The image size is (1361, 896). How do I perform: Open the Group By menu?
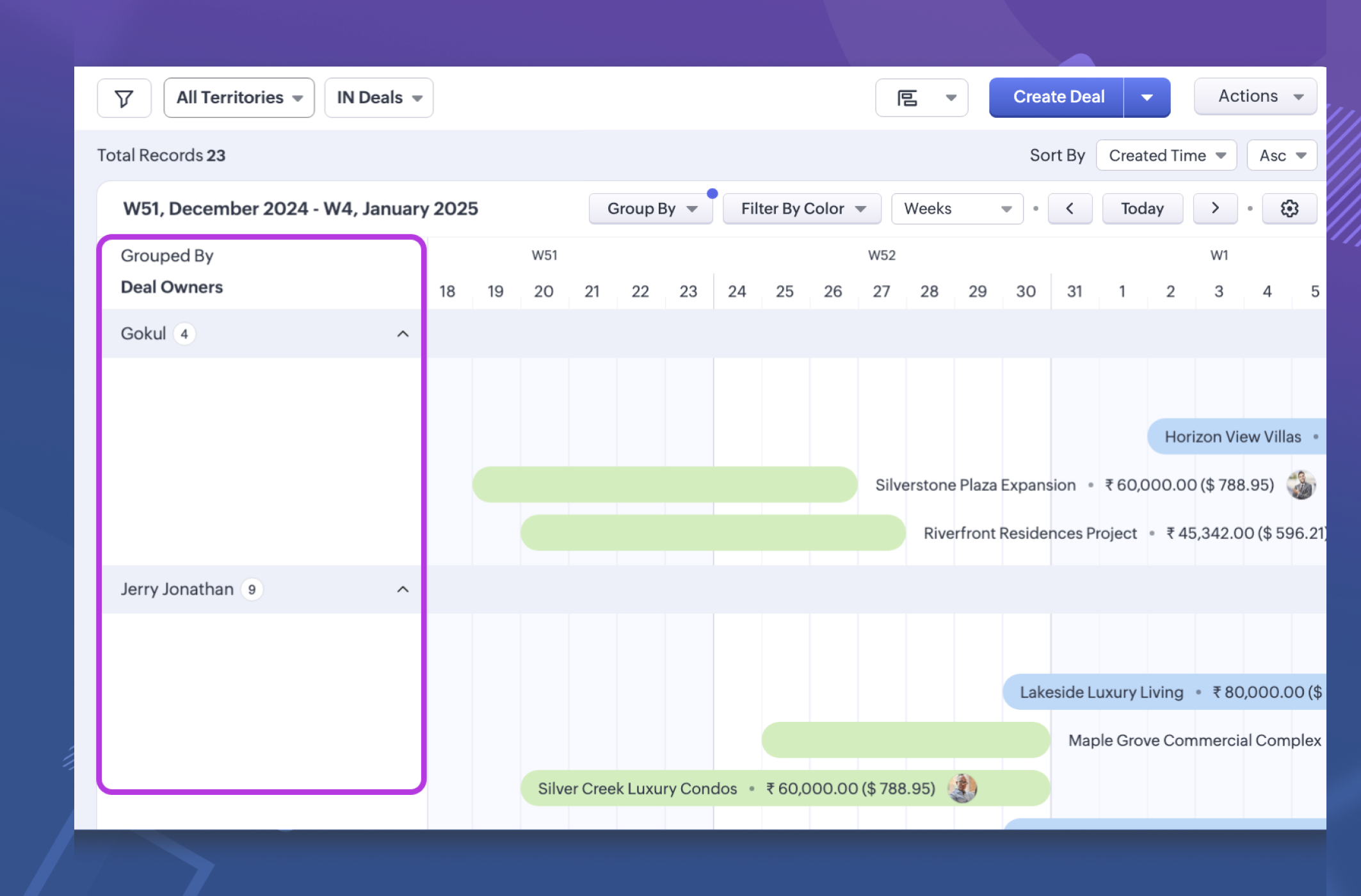click(x=650, y=209)
